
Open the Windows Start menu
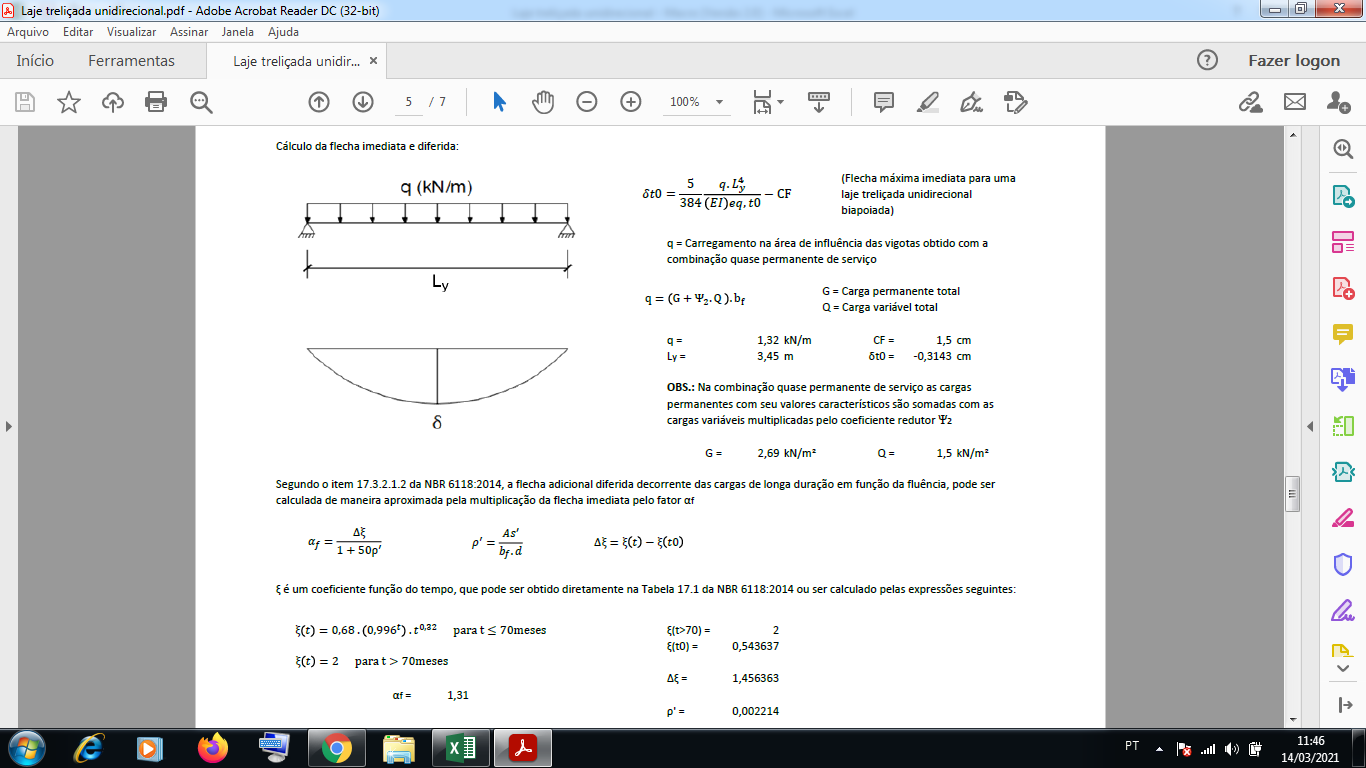(26, 747)
